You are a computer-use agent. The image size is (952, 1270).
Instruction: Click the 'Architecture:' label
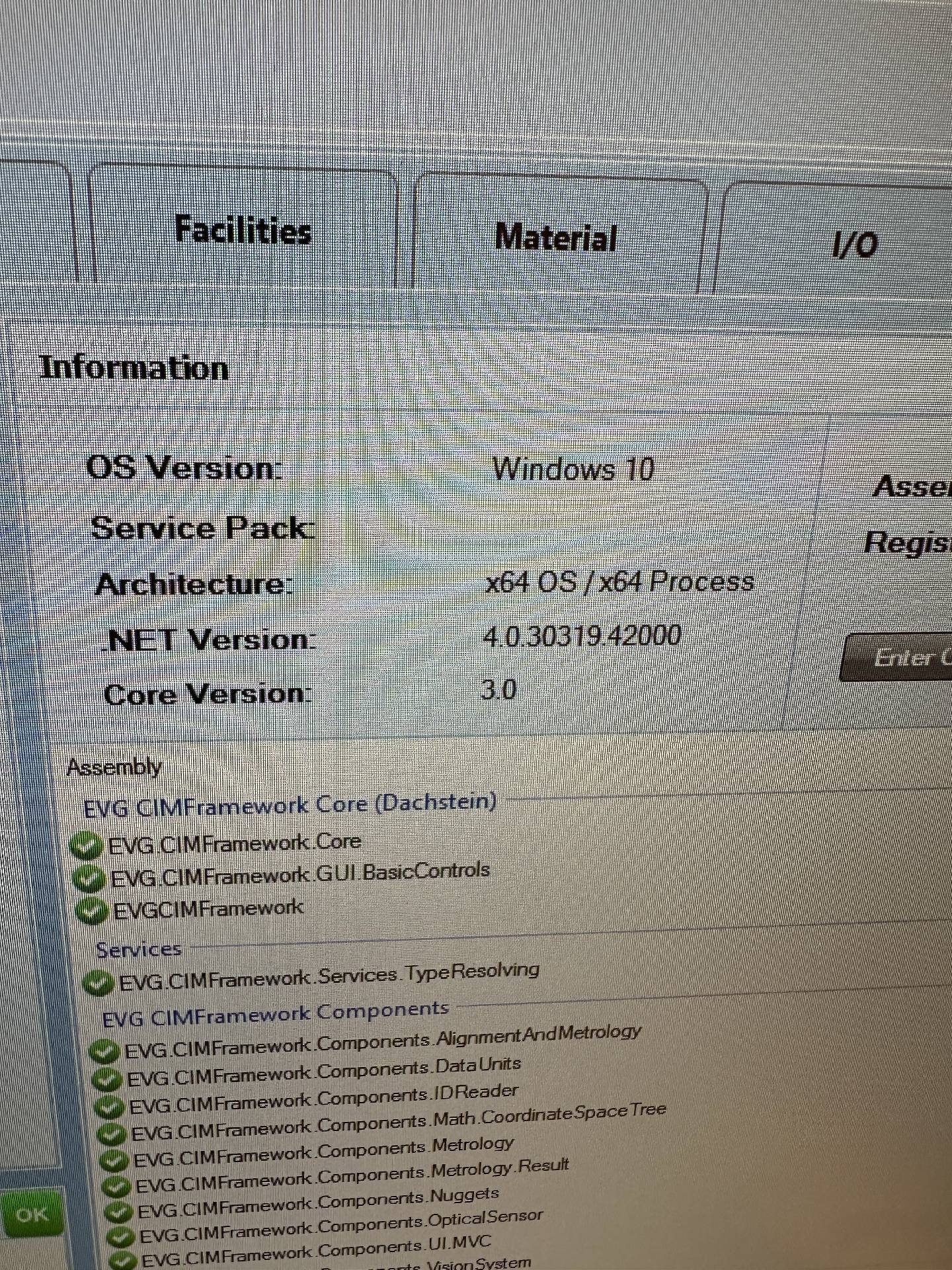[x=194, y=584]
